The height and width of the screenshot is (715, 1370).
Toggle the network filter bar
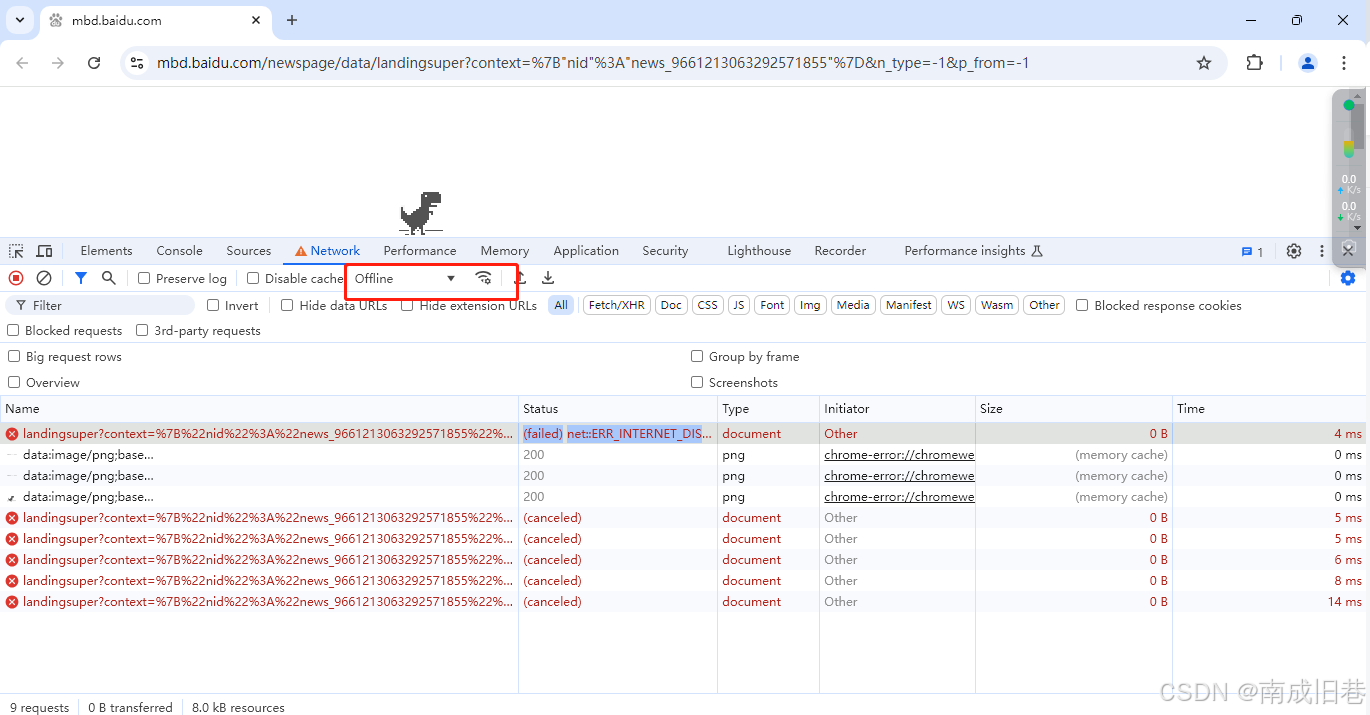pos(80,278)
